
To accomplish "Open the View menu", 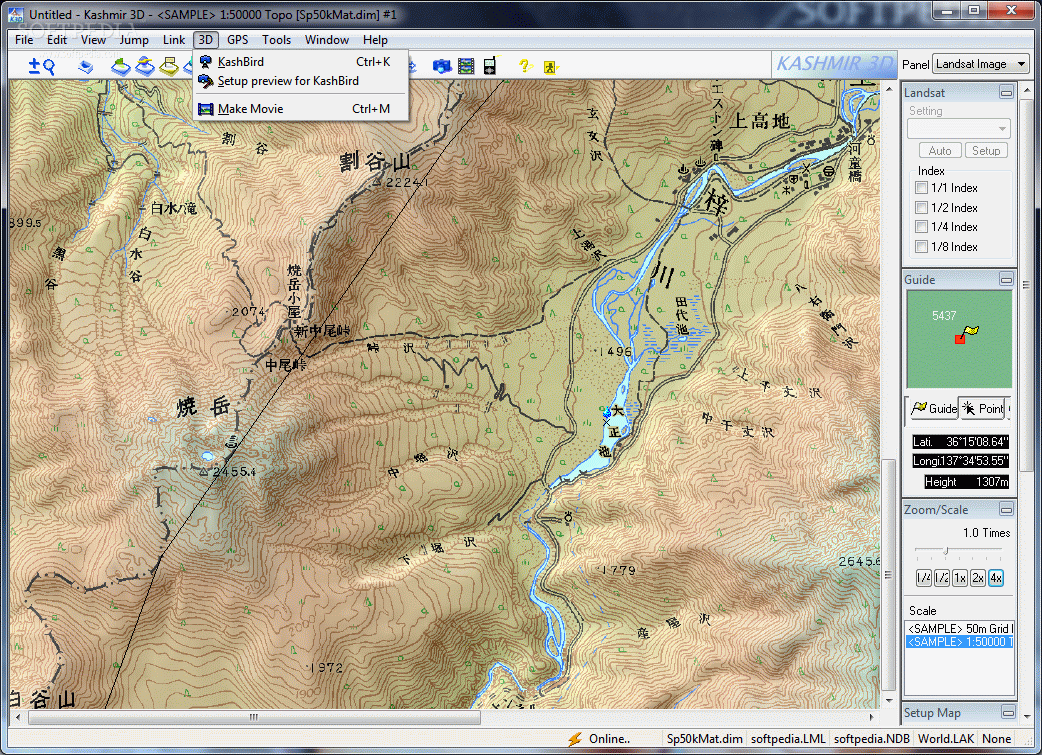I will (x=93, y=40).
